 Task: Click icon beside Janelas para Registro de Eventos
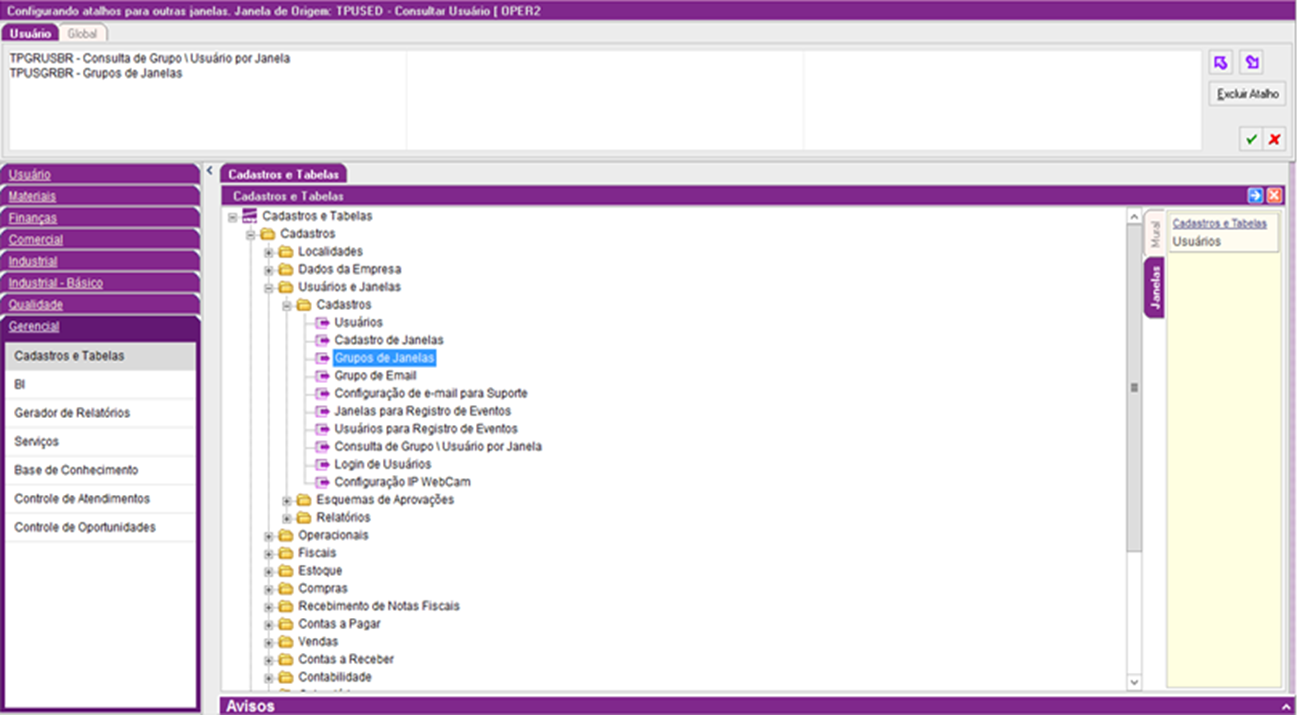click(322, 411)
